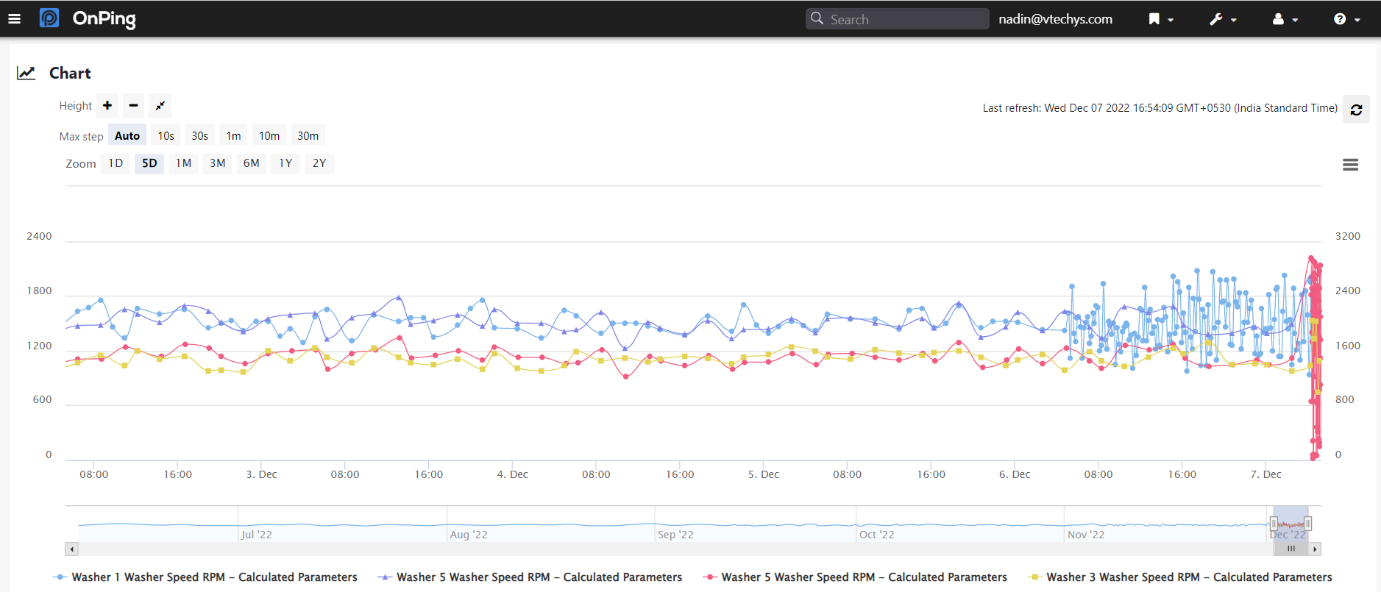
Task: Click the 3. Dec x-axis label
Action: coord(261,474)
